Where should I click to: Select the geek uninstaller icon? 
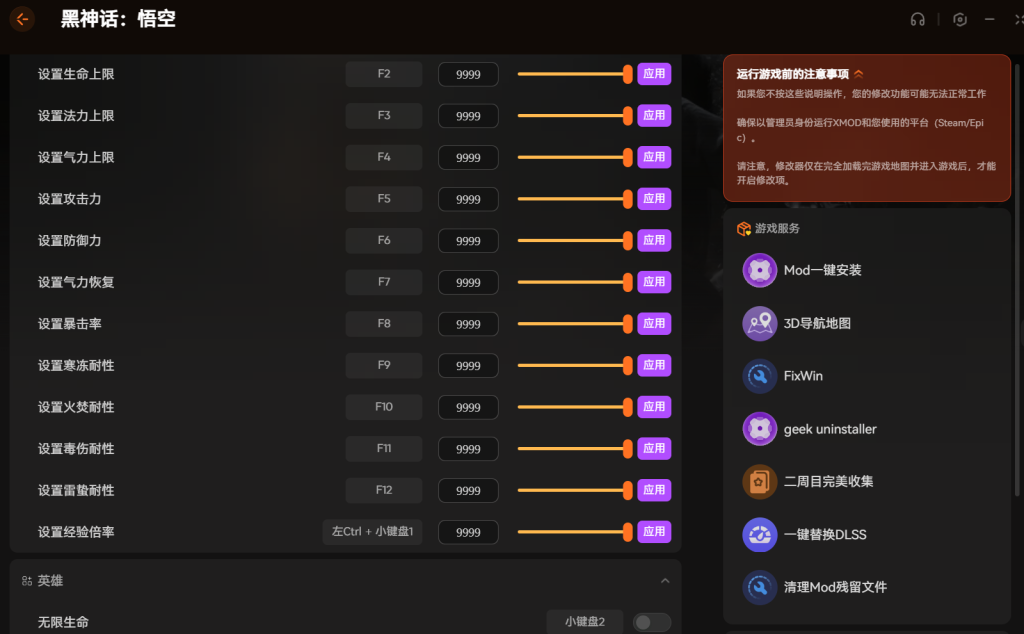click(x=760, y=429)
